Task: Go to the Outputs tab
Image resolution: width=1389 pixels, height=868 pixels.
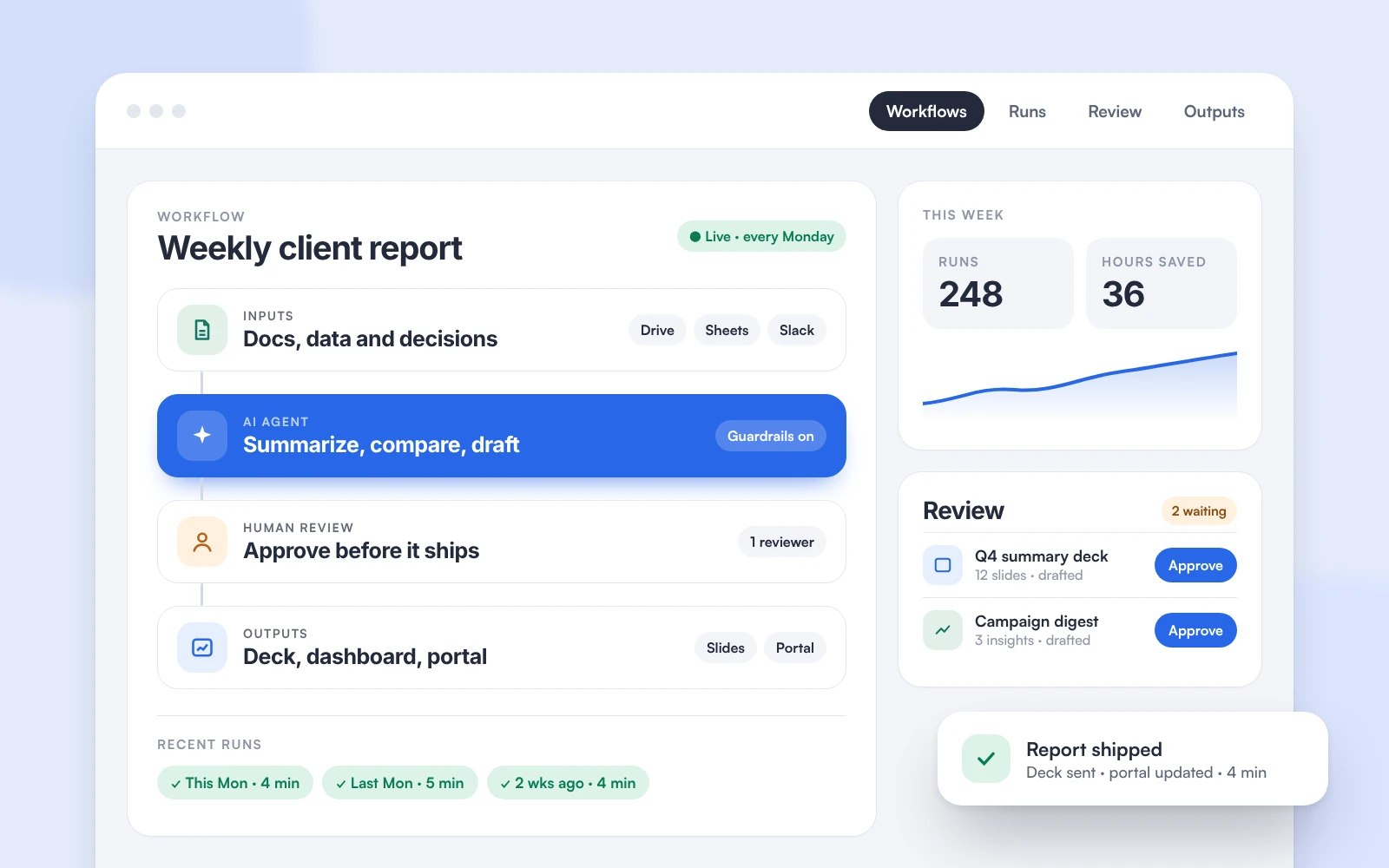Action: (1214, 111)
